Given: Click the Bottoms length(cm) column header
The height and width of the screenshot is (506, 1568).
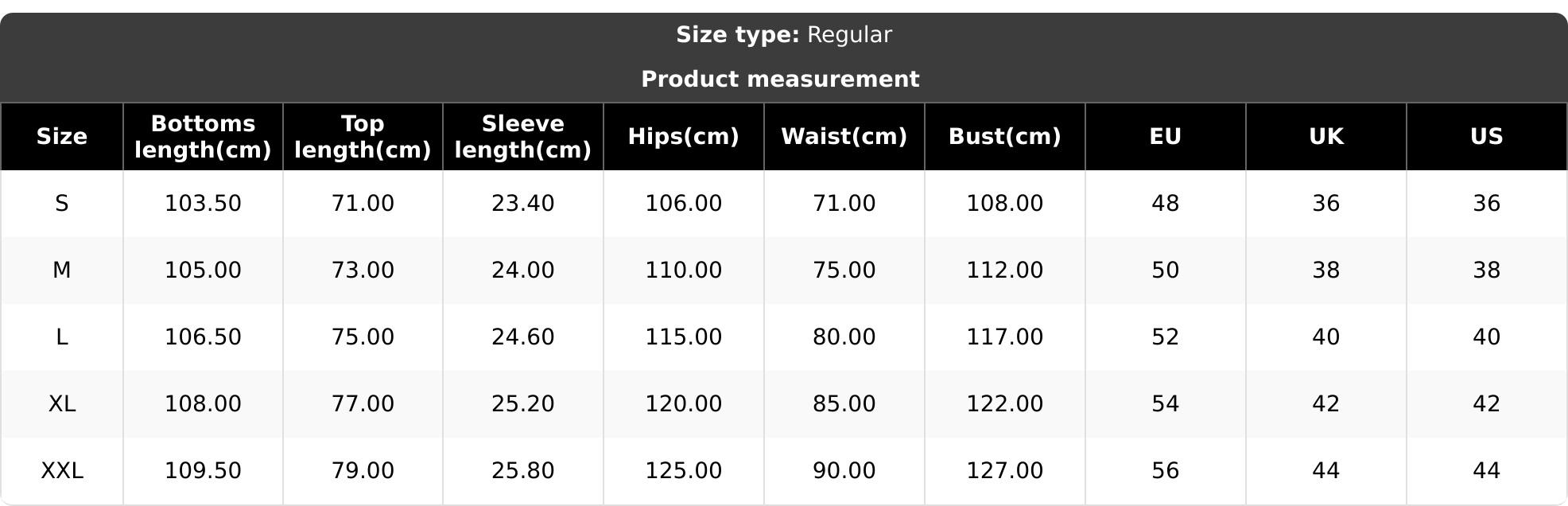Looking at the screenshot, I should 203,137.
